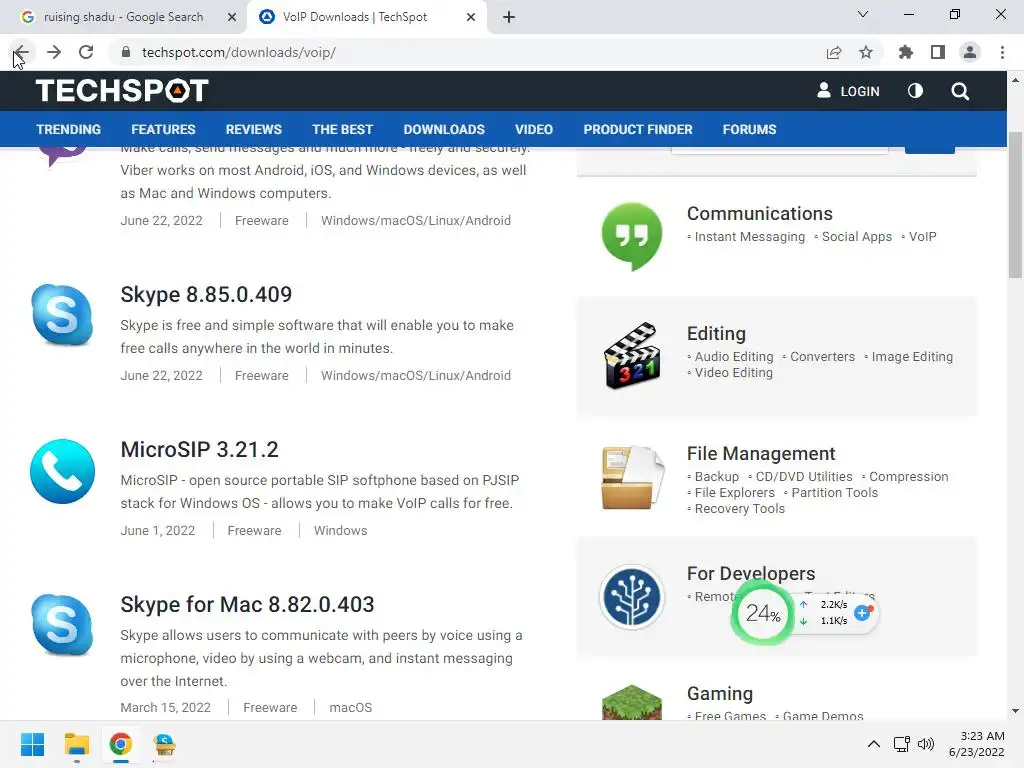Click the File Management box icon
Image resolution: width=1024 pixels, height=768 pixels.
(x=632, y=477)
